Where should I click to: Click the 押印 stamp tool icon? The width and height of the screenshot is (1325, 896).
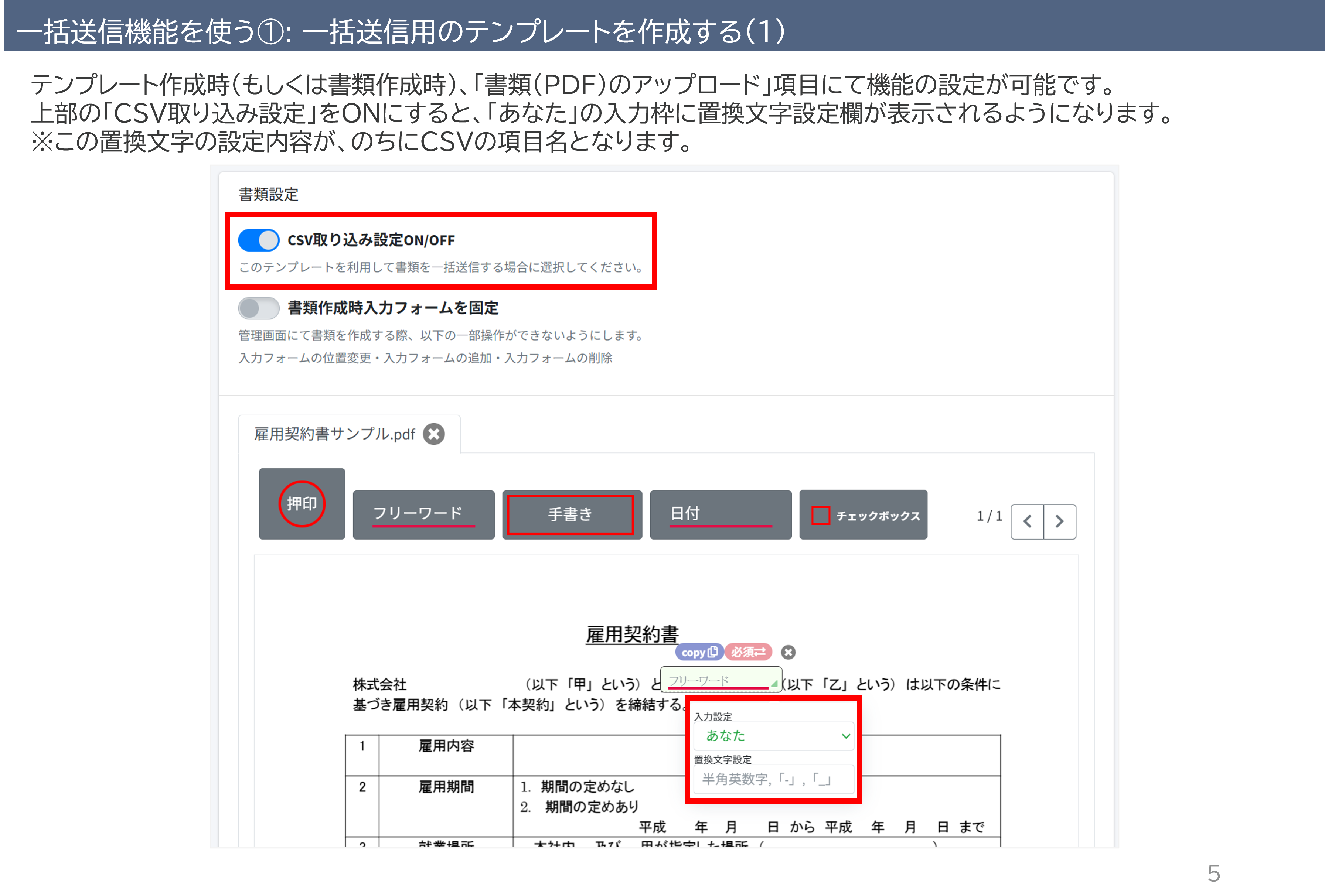click(x=302, y=504)
